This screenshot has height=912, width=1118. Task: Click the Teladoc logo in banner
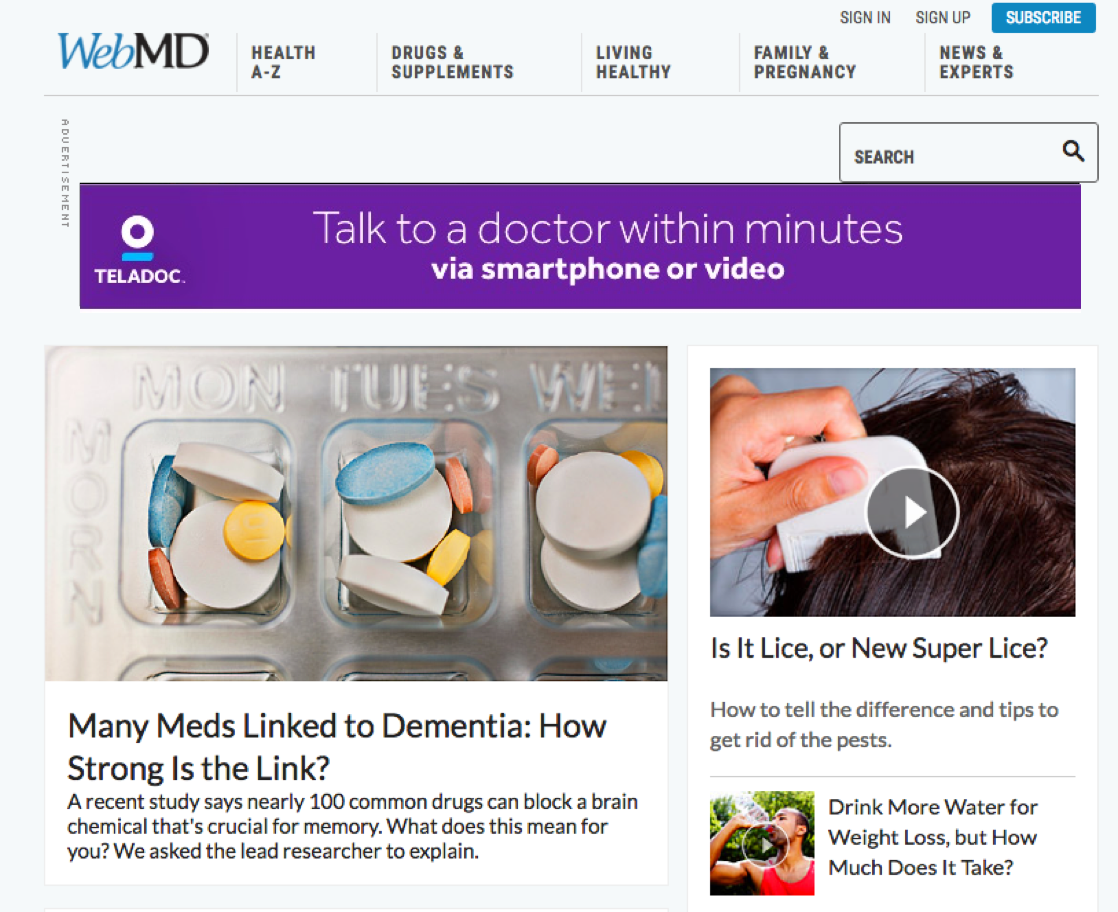(138, 250)
